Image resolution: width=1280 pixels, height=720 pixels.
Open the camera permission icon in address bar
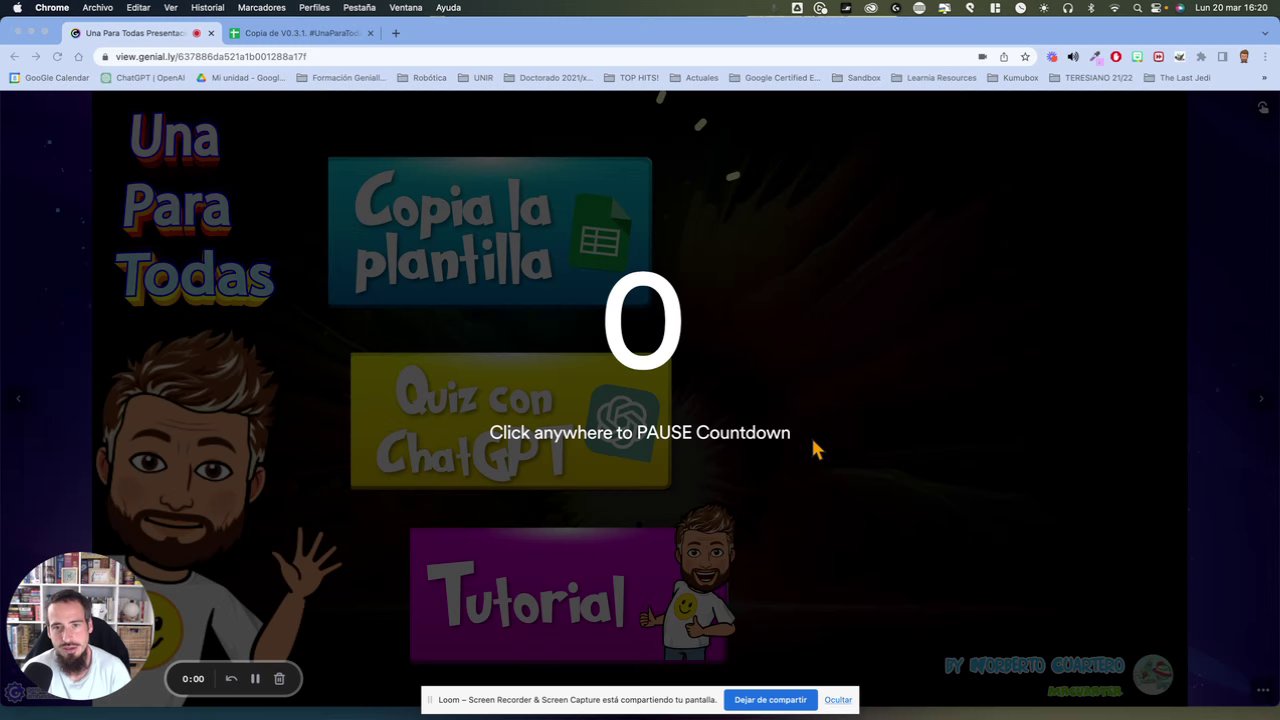click(983, 57)
